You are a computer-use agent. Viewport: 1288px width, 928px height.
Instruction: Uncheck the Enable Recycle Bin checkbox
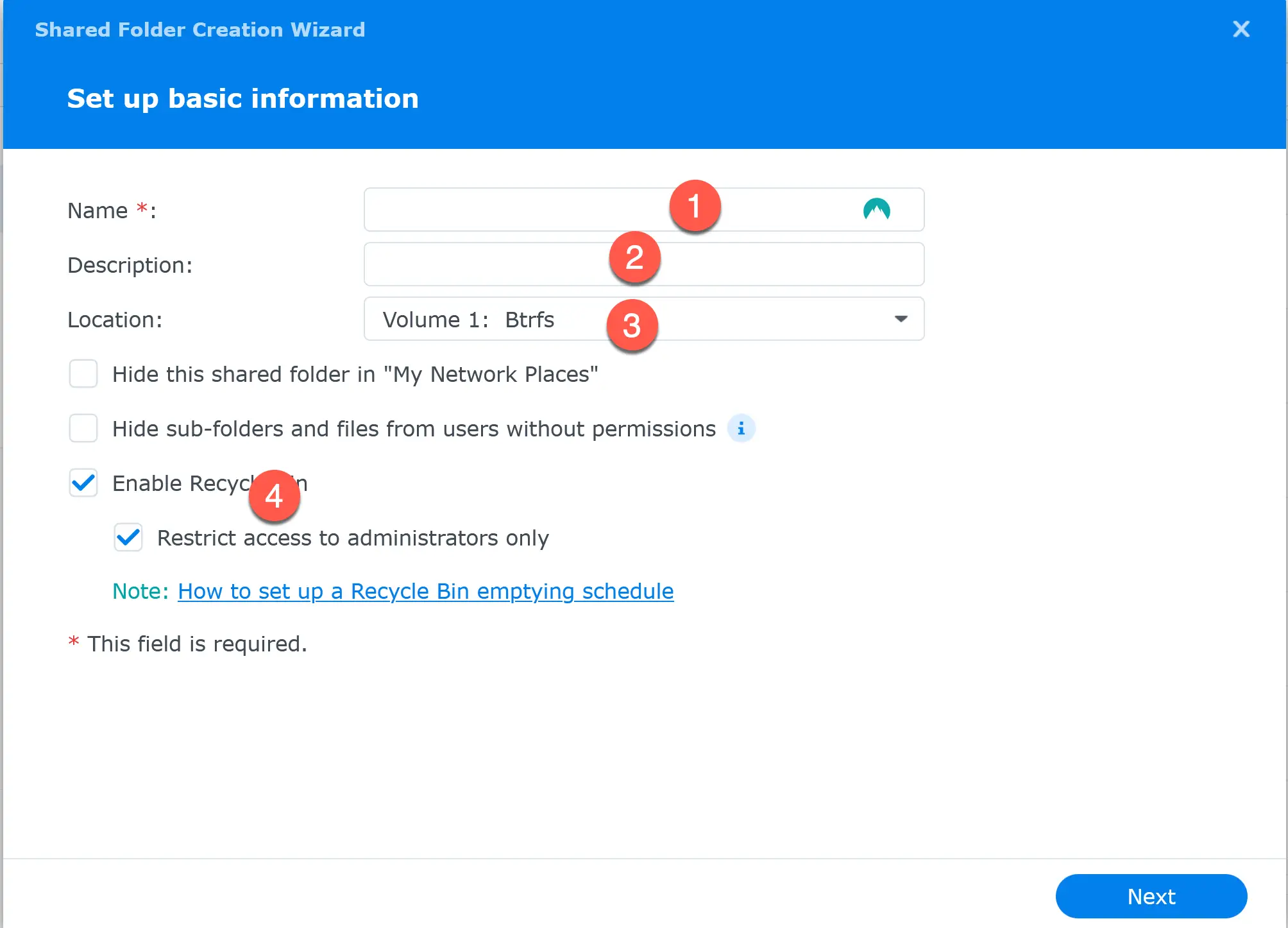(x=83, y=483)
